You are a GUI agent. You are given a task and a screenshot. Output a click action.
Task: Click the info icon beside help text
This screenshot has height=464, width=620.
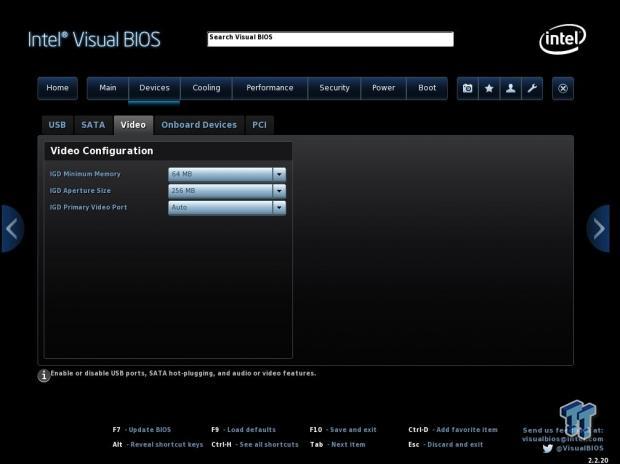click(x=43, y=375)
